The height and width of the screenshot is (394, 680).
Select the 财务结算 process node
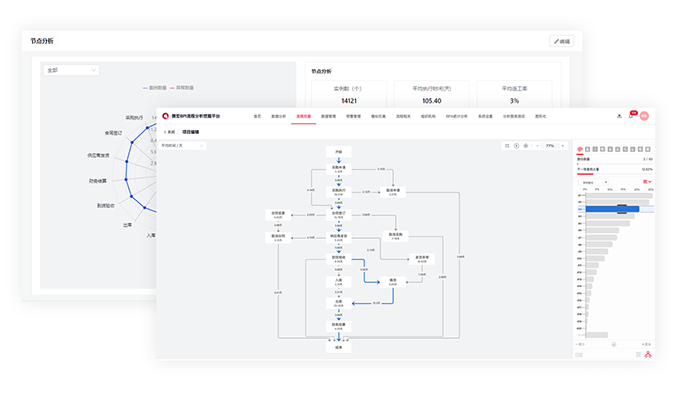pos(339,326)
